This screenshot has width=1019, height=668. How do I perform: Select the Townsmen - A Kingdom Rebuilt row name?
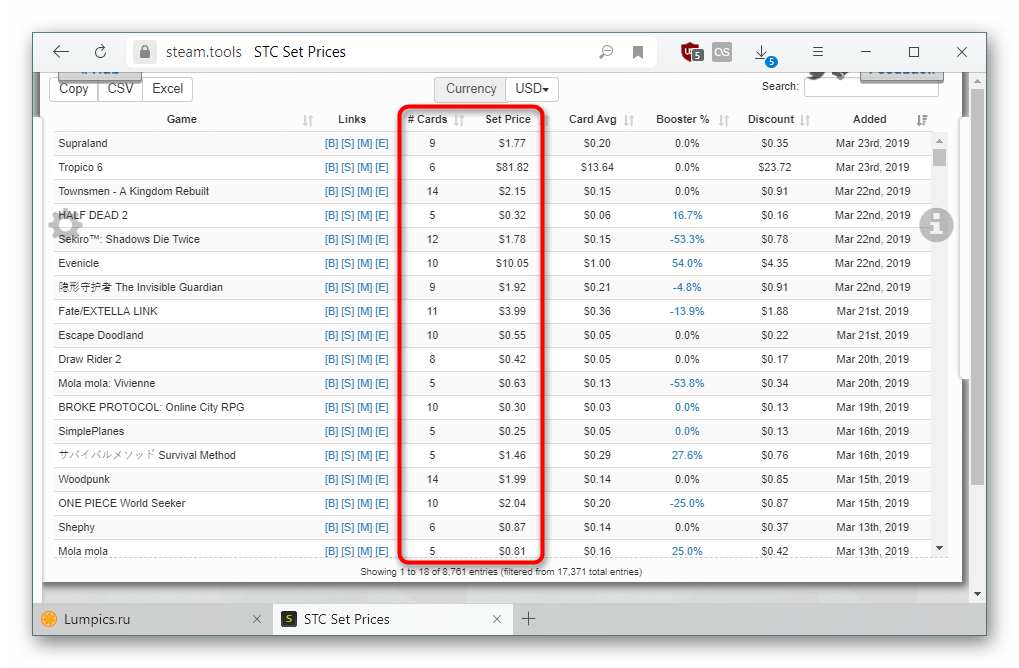point(133,192)
